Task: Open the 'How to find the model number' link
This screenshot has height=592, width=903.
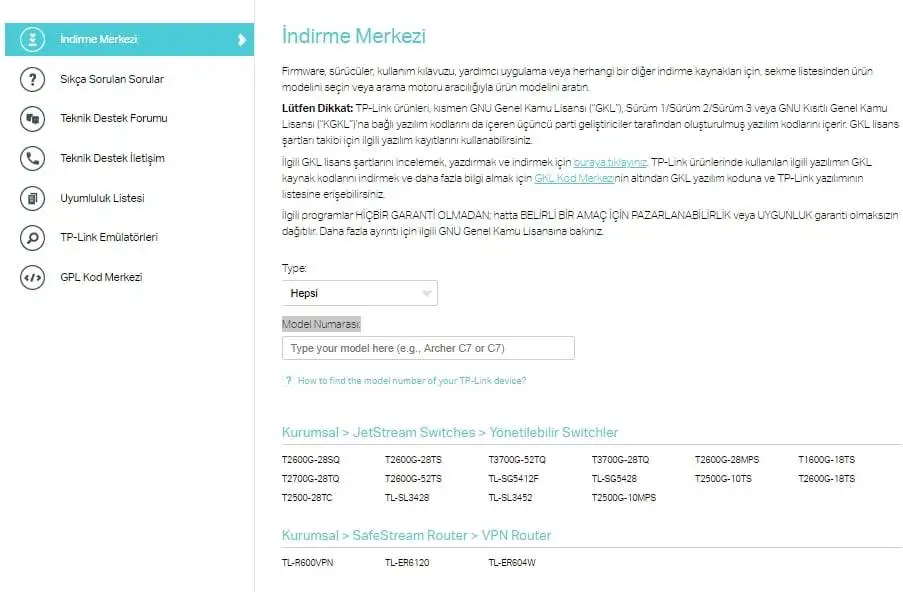Action: tap(412, 380)
